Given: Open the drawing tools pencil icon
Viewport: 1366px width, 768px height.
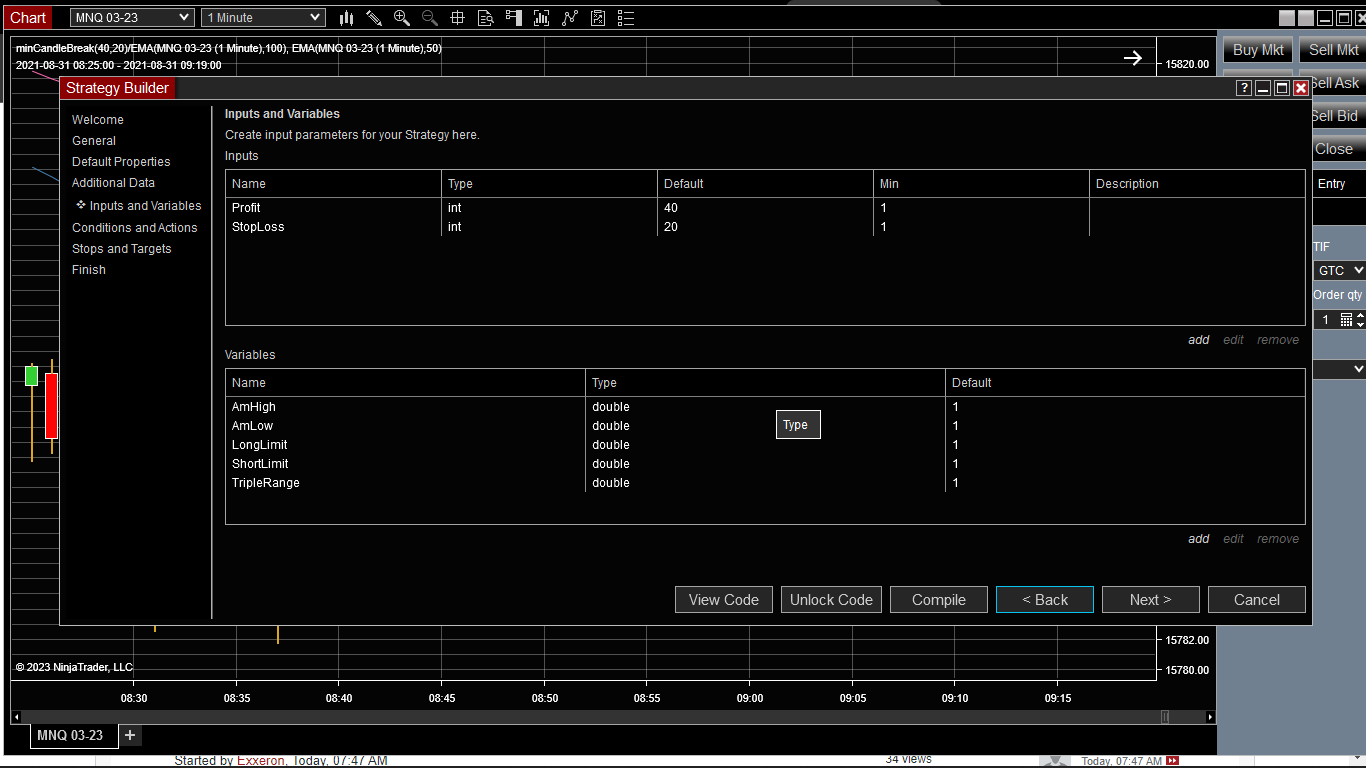Looking at the screenshot, I should [374, 18].
